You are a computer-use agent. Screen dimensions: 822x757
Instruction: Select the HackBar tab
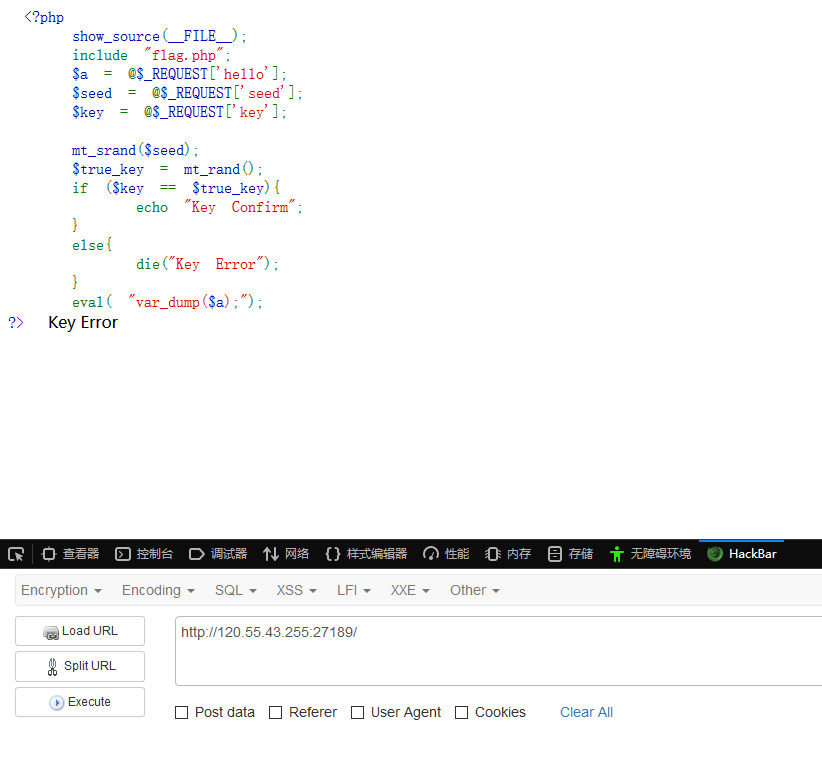click(741, 554)
